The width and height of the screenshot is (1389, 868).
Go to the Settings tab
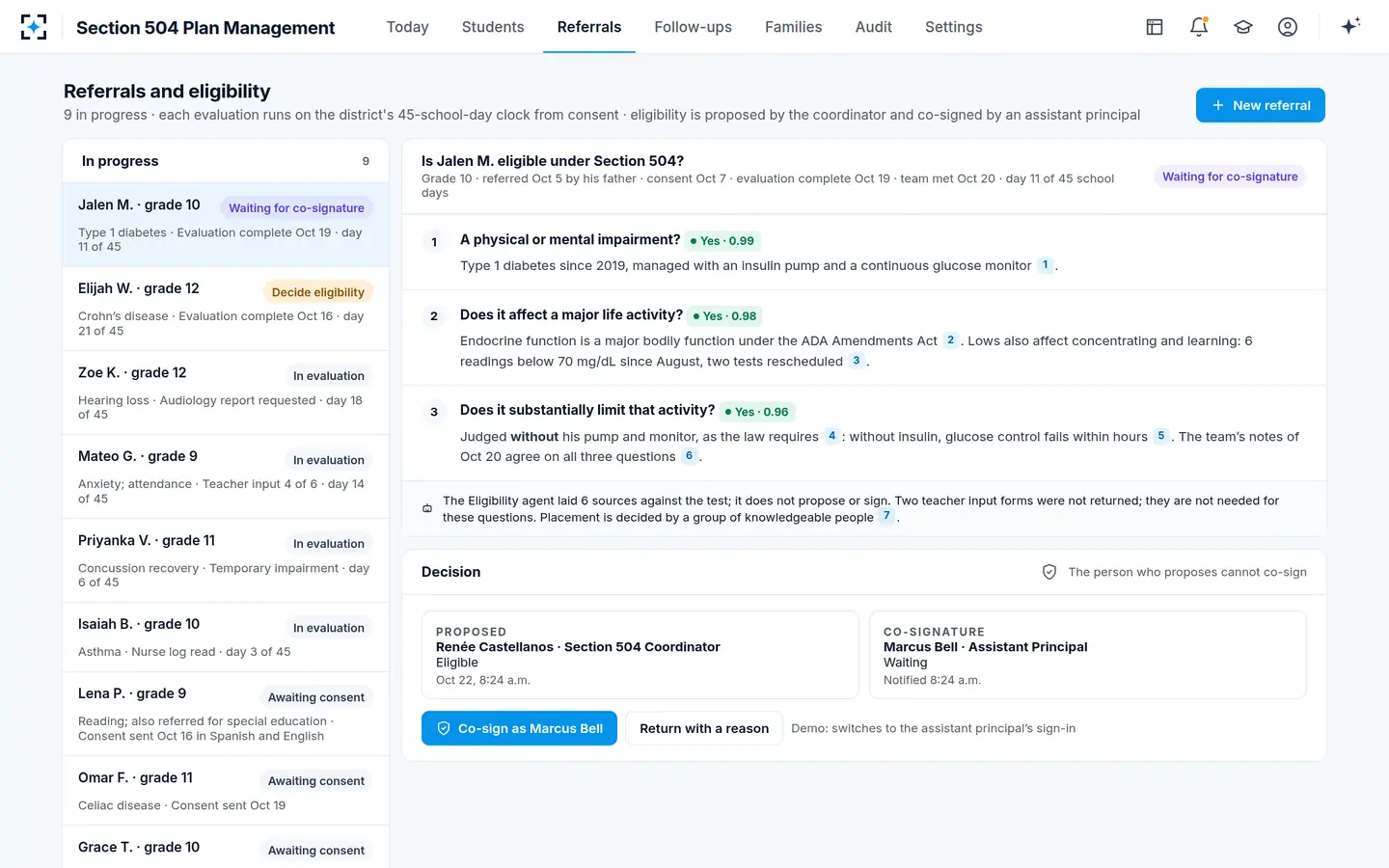tap(953, 27)
